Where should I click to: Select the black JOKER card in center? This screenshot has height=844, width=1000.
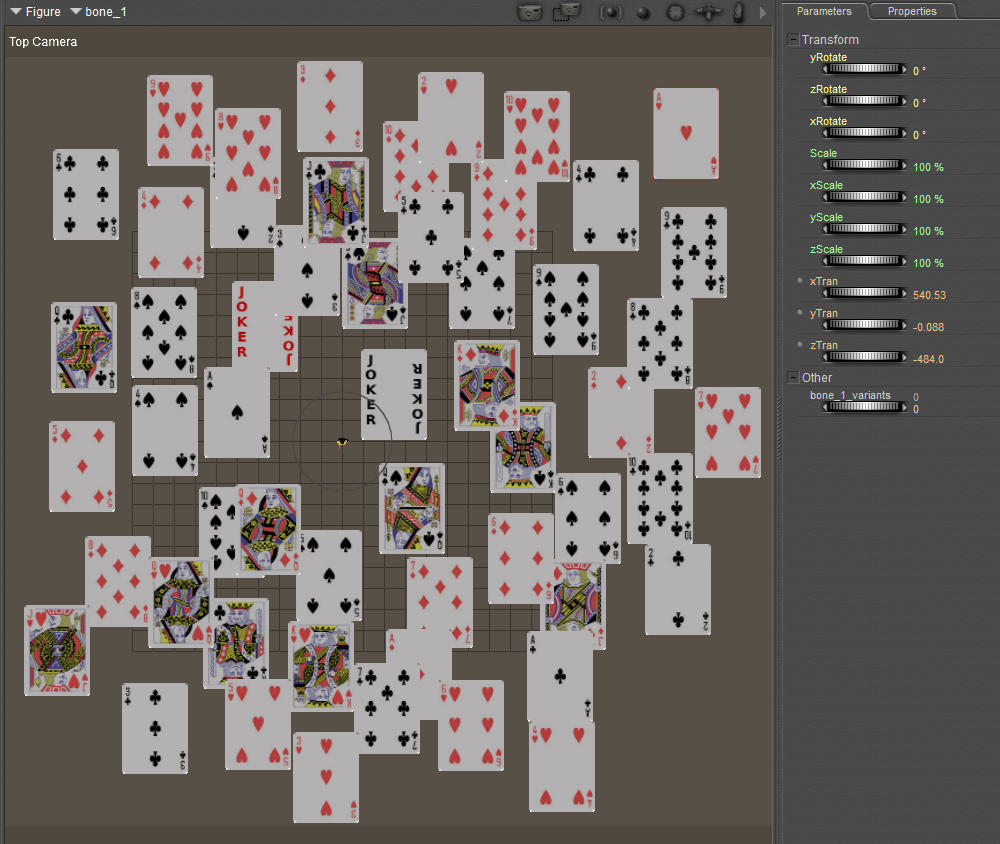click(x=393, y=394)
